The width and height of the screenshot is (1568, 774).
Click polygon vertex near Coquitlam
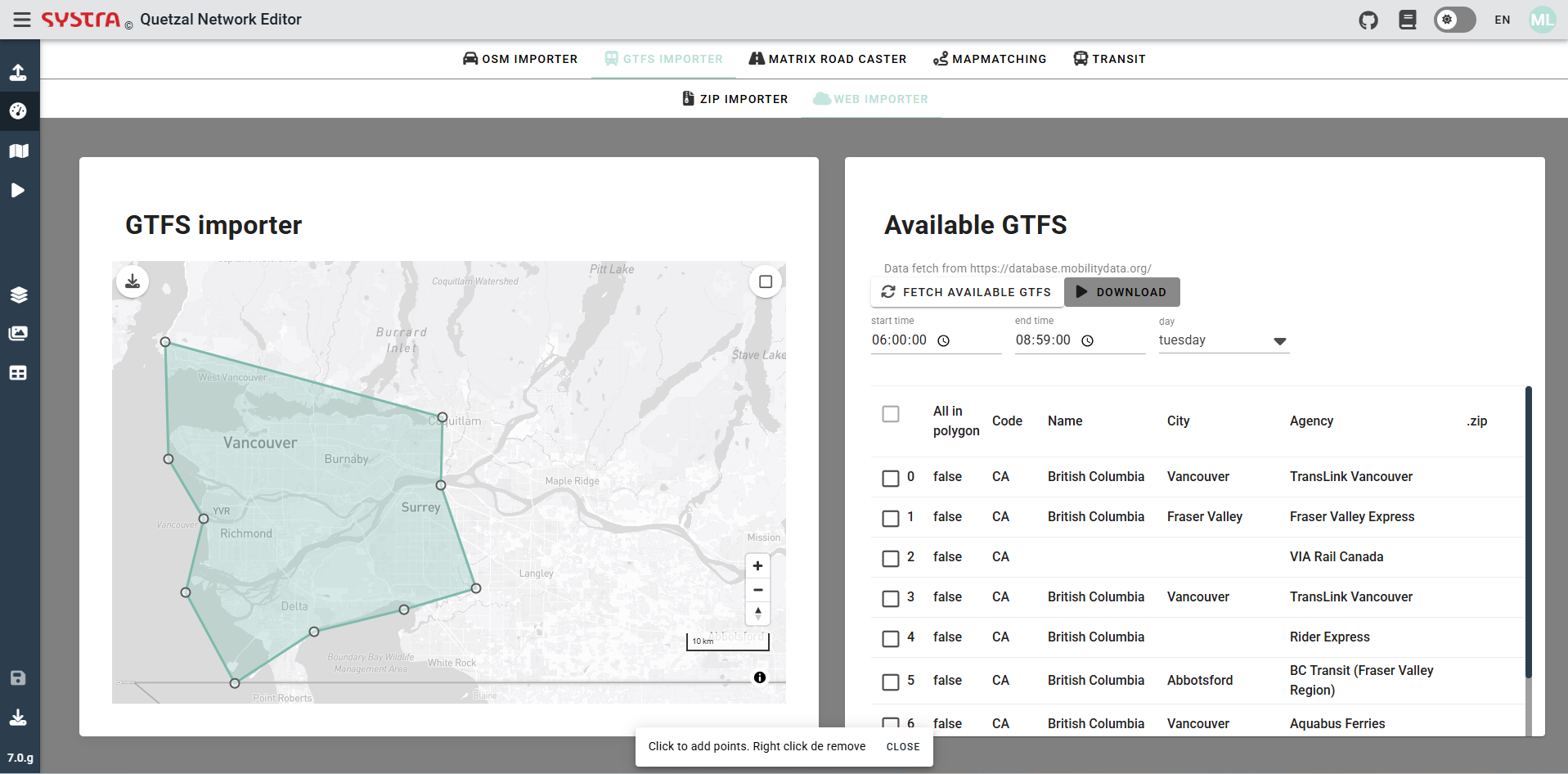click(443, 417)
